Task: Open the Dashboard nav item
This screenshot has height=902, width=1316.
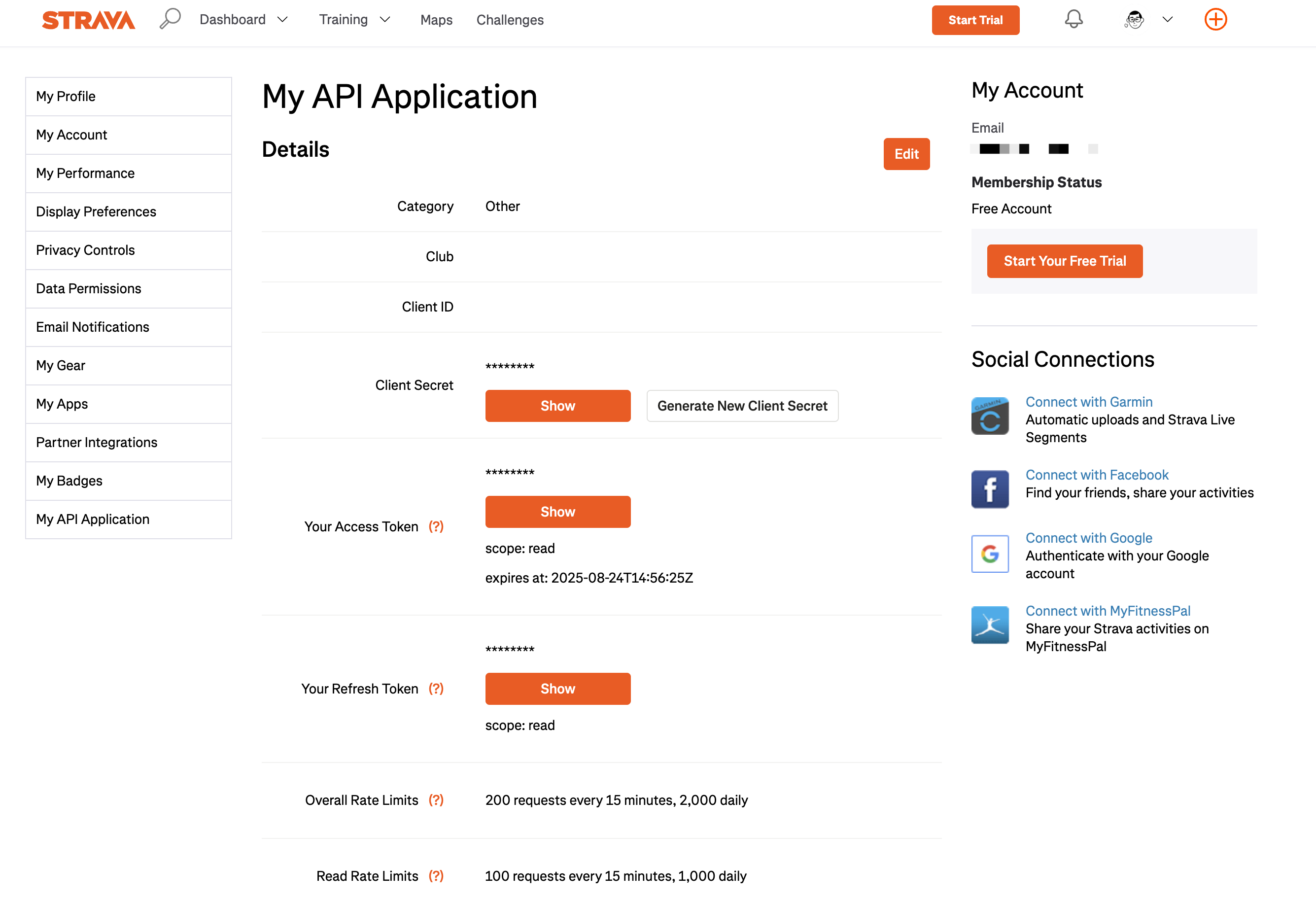Action: pos(233,20)
